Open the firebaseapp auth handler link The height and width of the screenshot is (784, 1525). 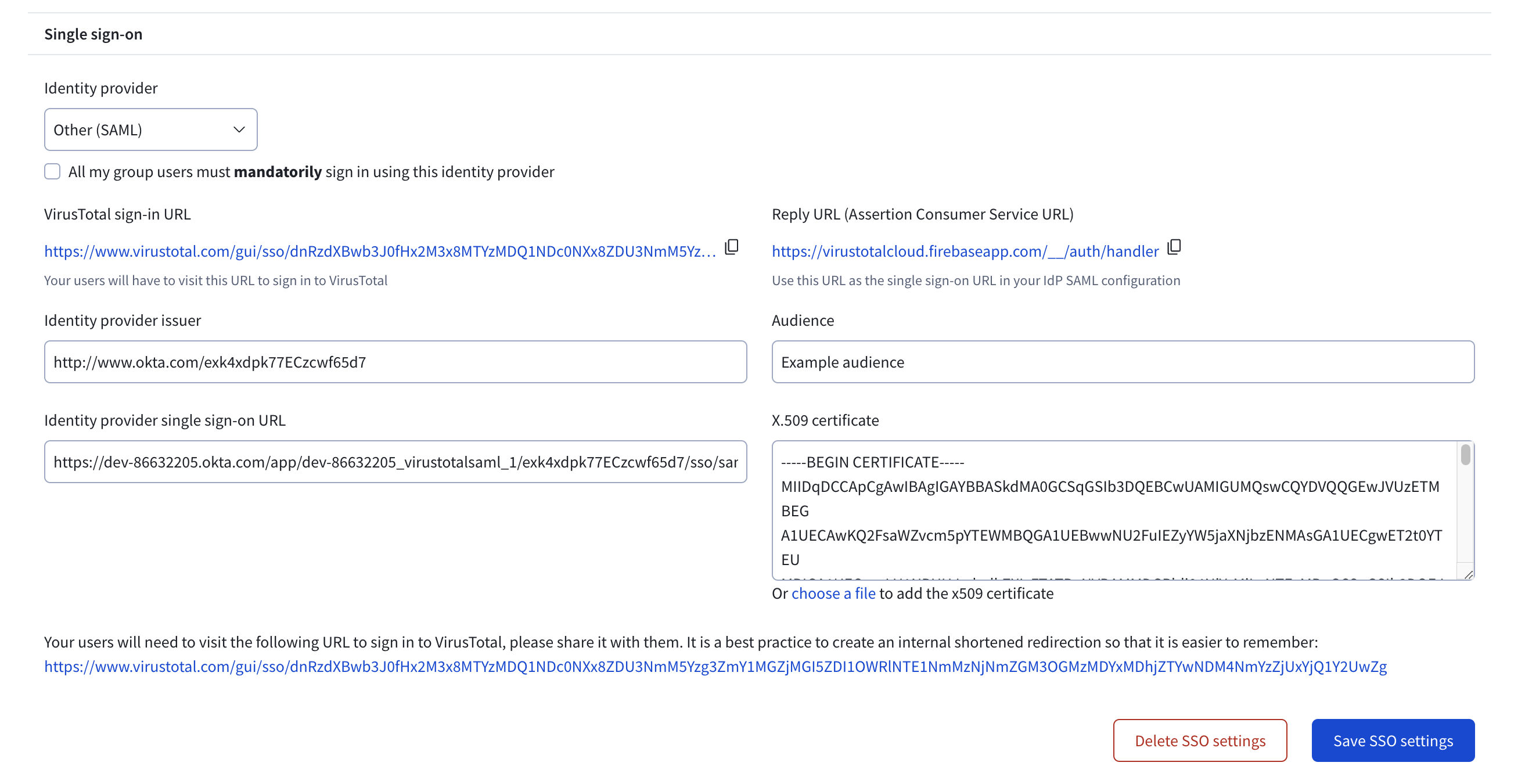(x=965, y=251)
